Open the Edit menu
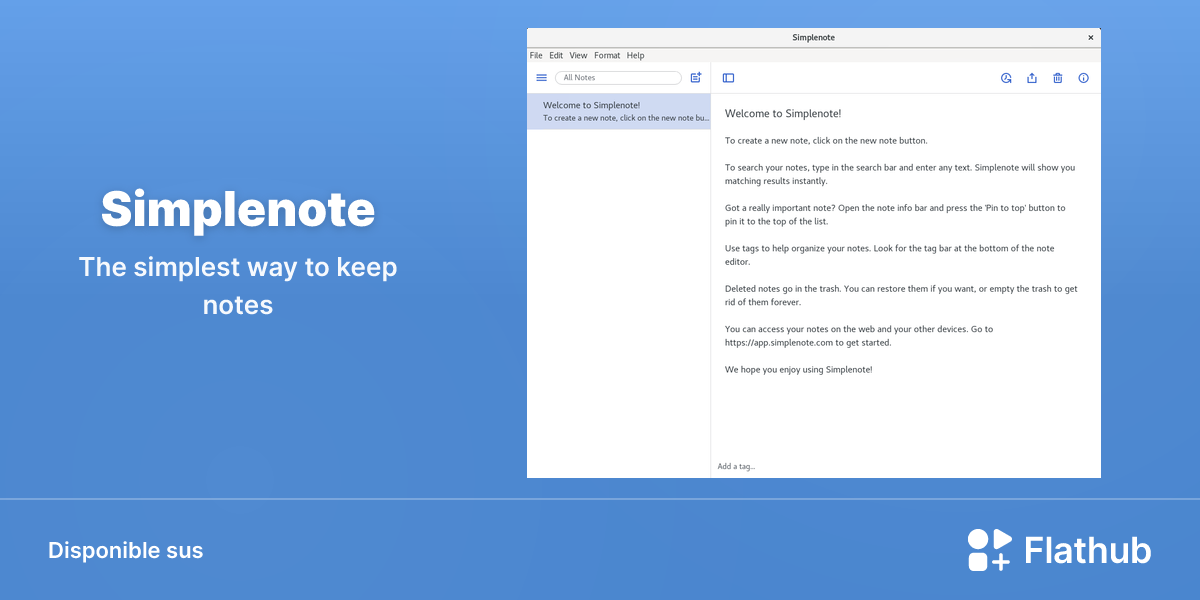 [x=556, y=56]
